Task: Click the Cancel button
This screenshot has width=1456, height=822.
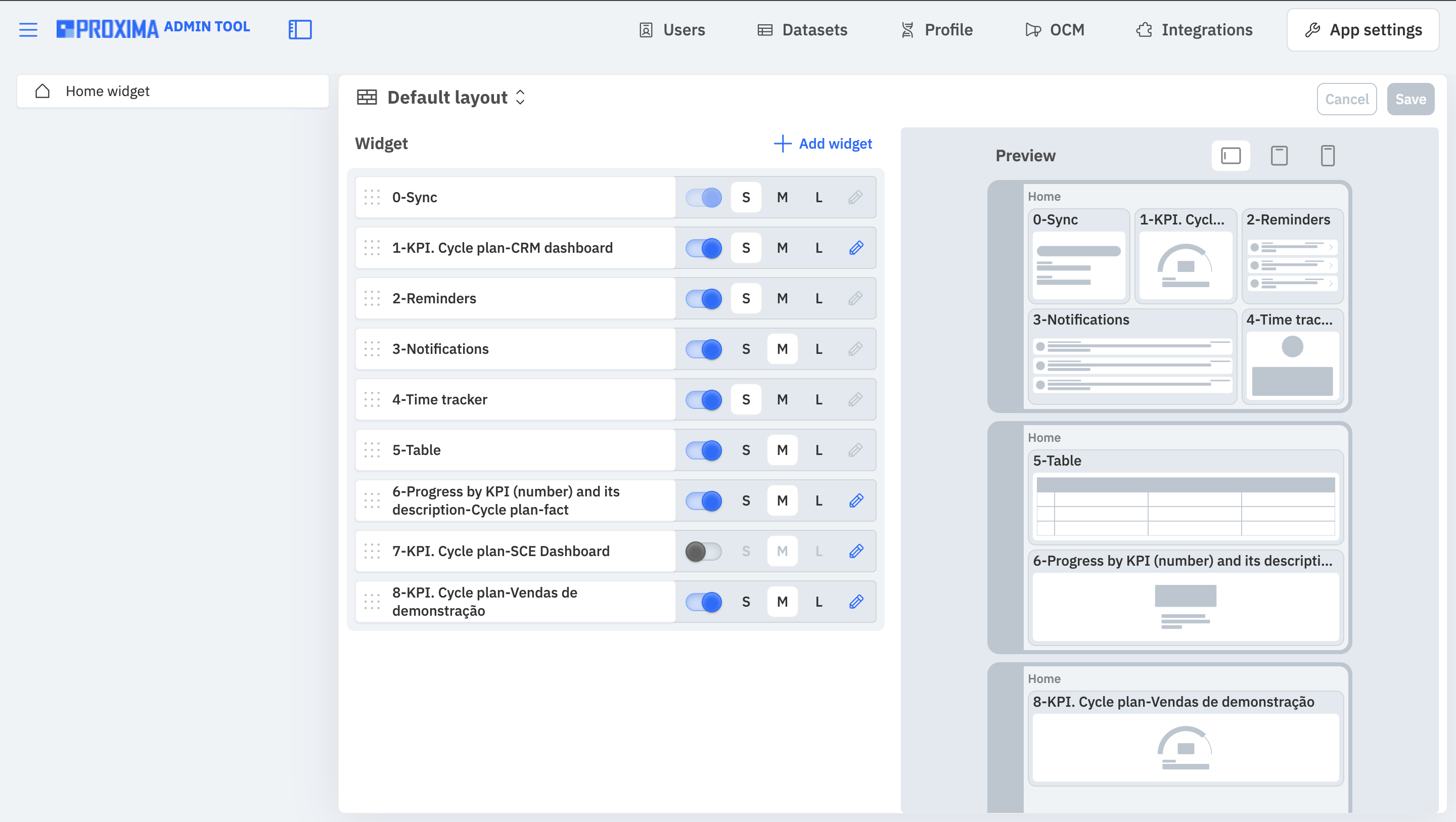Action: (x=1346, y=99)
